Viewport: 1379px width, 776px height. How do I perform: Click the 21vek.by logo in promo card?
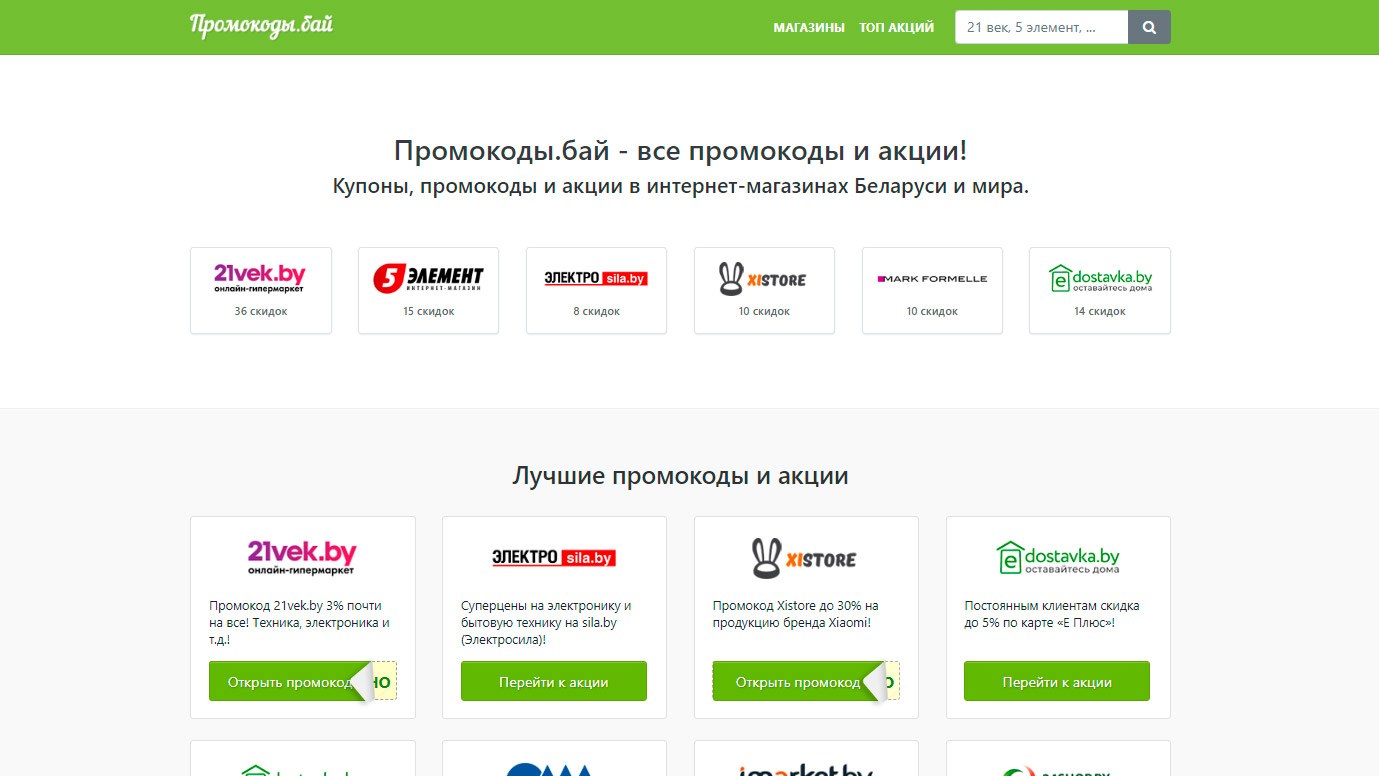click(x=302, y=557)
